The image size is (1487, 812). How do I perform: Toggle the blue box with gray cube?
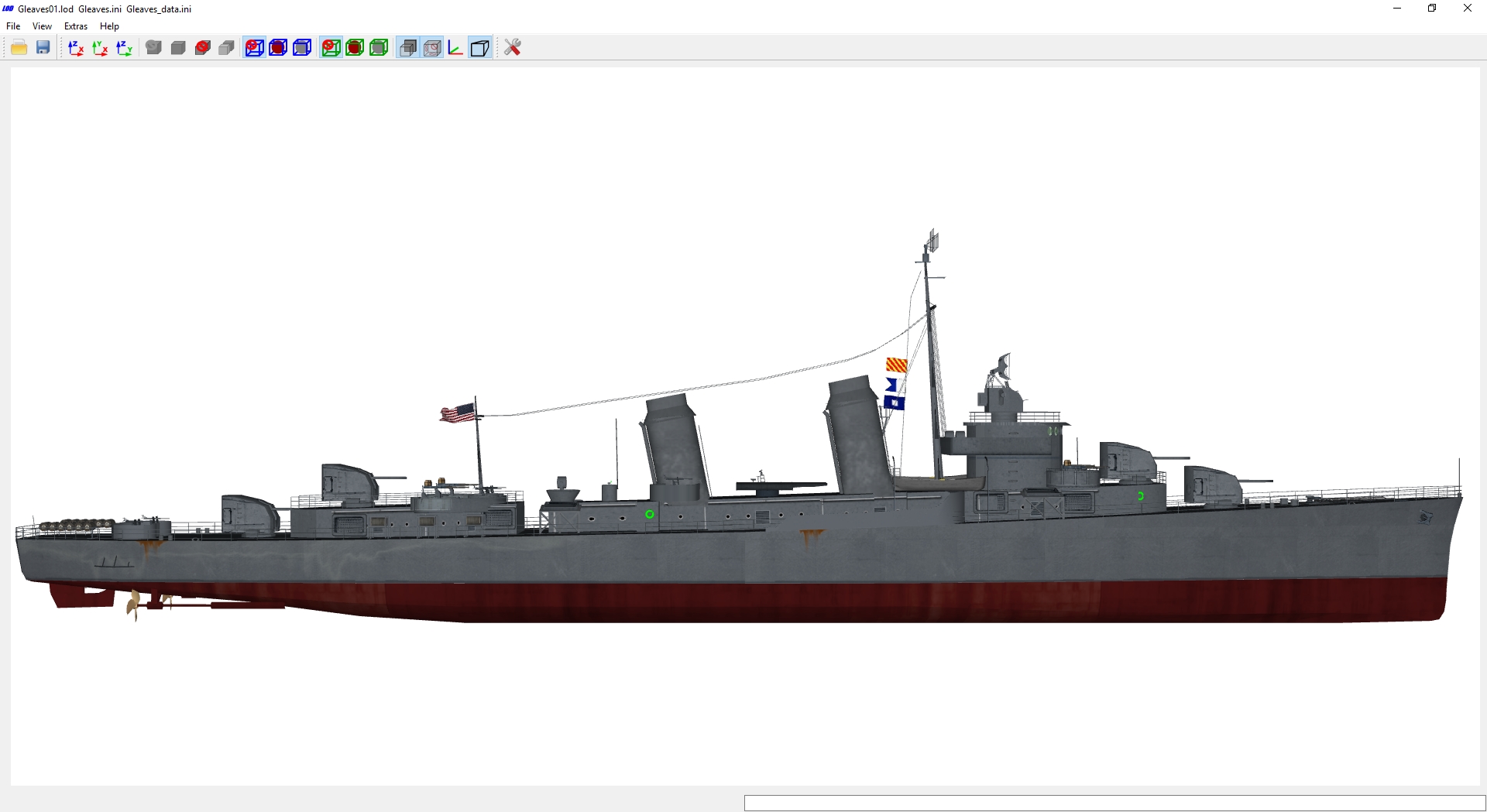tap(302, 48)
